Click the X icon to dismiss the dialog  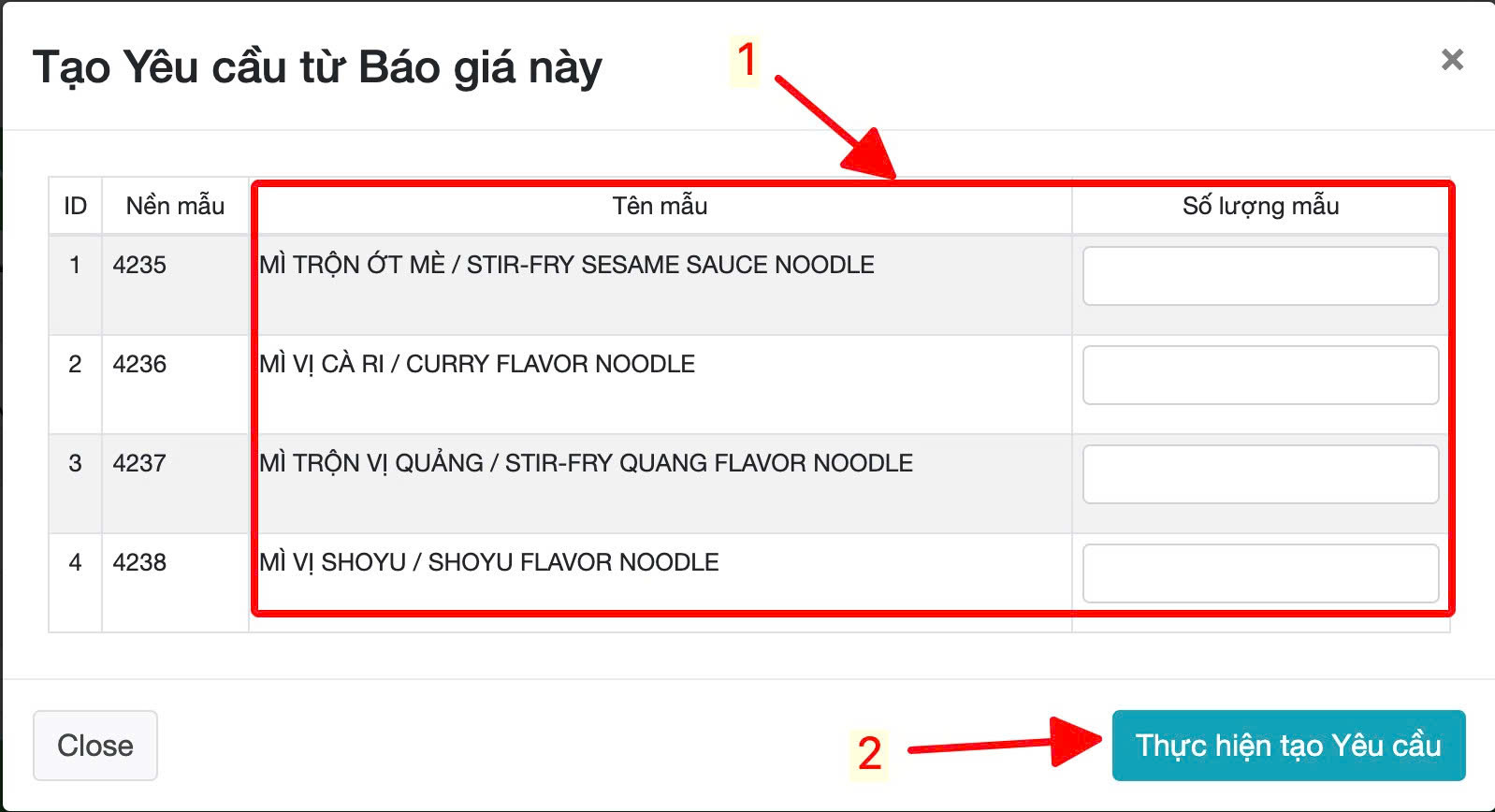click(x=1452, y=60)
